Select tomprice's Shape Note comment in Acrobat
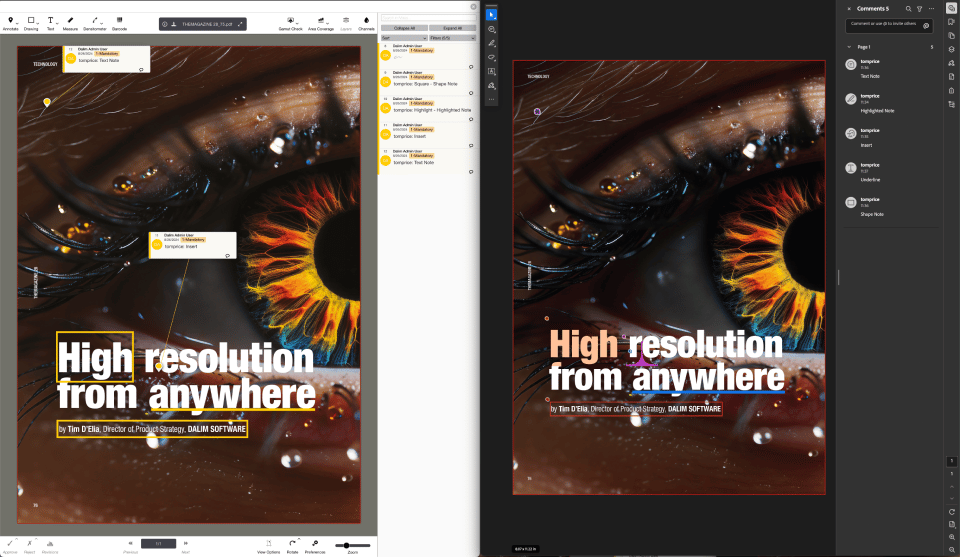Viewport: 960px width, 557px height. click(891, 206)
